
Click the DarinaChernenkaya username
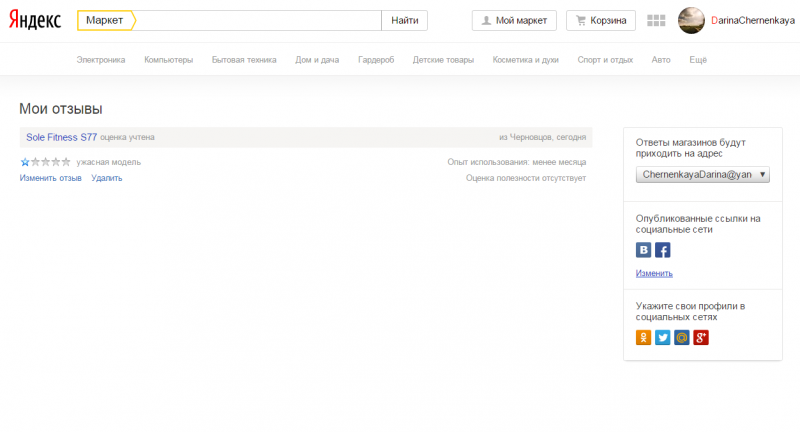point(753,20)
